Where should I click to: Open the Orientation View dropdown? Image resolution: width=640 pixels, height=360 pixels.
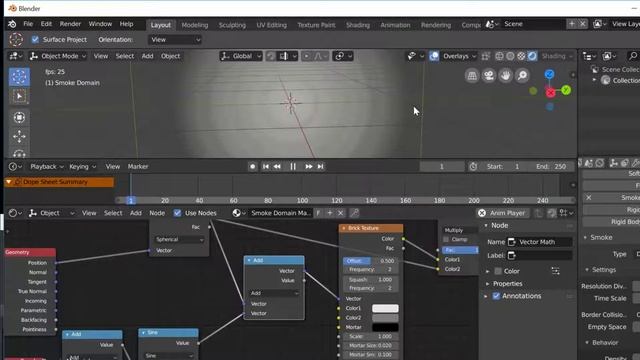pyautogui.click(x=175, y=40)
